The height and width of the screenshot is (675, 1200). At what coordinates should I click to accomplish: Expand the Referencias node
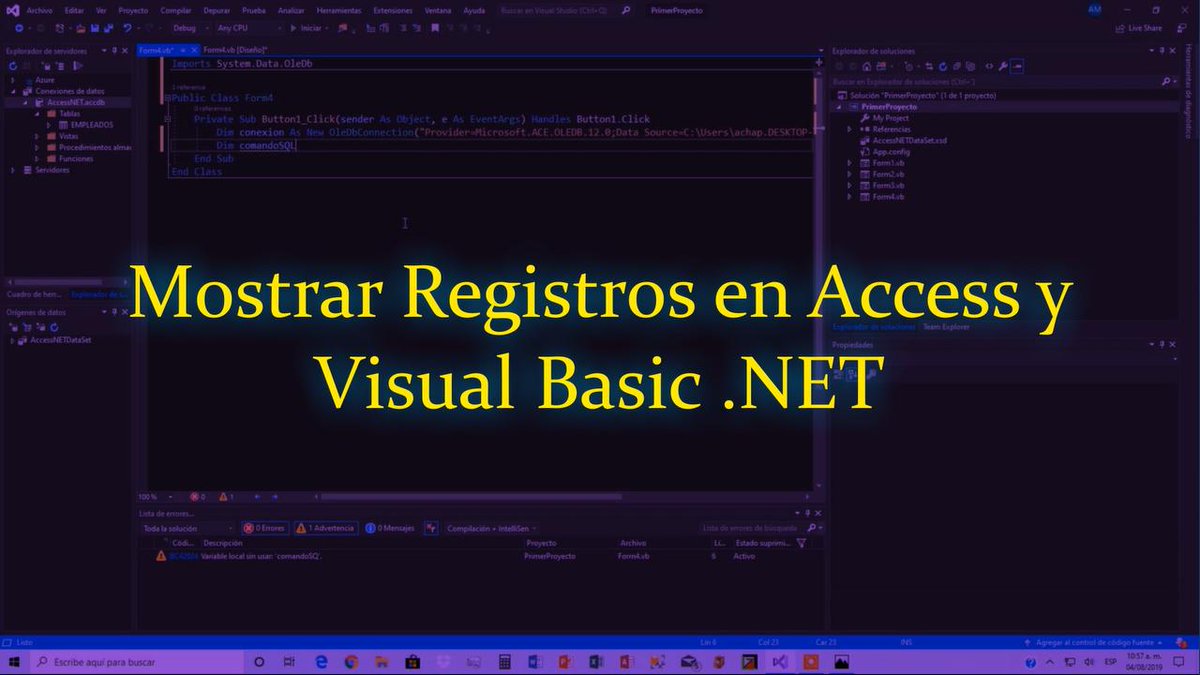click(x=850, y=129)
